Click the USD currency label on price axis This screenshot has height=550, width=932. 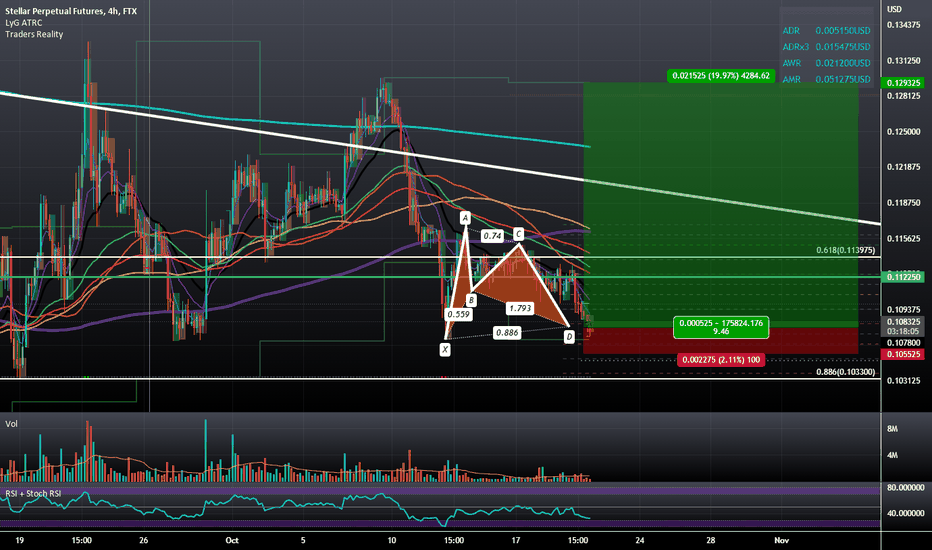894,9
